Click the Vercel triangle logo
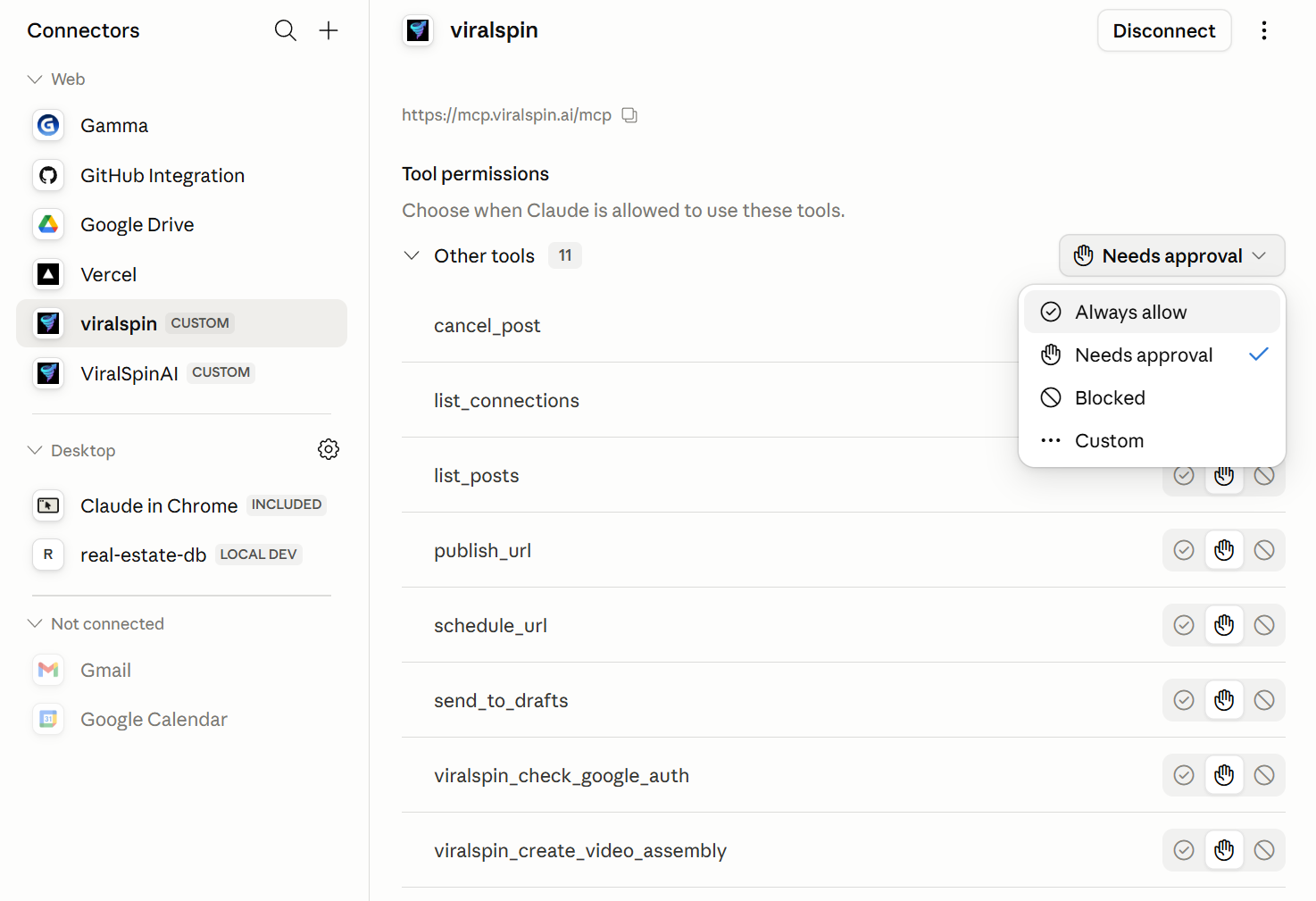This screenshot has height=901, width=1316. click(x=48, y=274)
